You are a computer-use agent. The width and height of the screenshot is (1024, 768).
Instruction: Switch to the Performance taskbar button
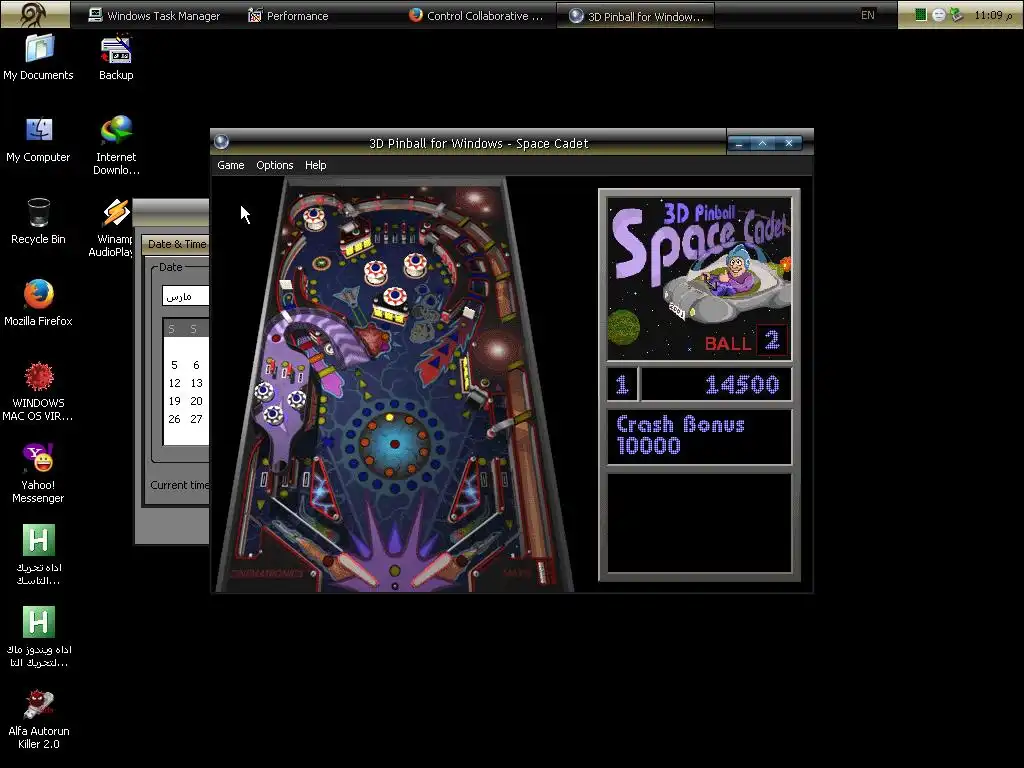coord(288,16)
